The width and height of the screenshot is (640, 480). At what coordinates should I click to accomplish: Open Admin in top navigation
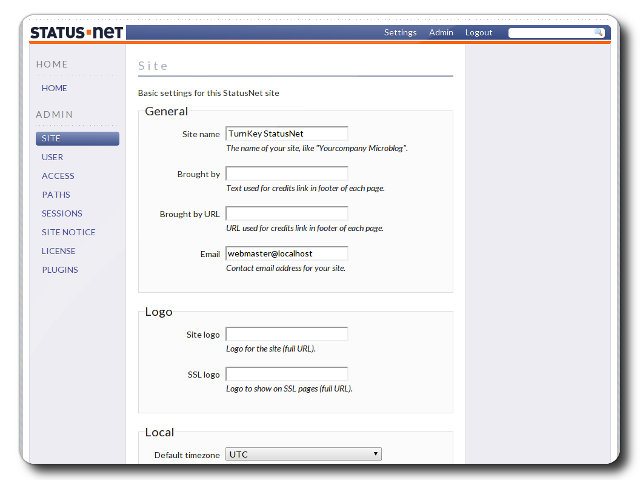tap(441, 33)
